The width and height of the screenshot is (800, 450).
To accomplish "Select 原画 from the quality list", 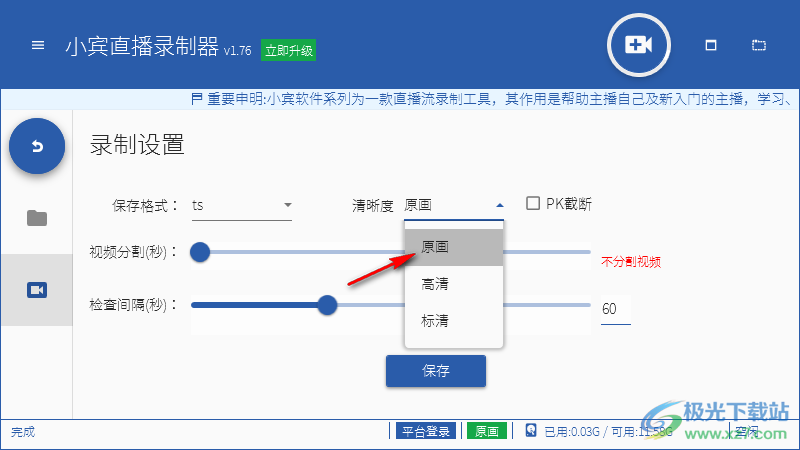I will pos(454,247).
